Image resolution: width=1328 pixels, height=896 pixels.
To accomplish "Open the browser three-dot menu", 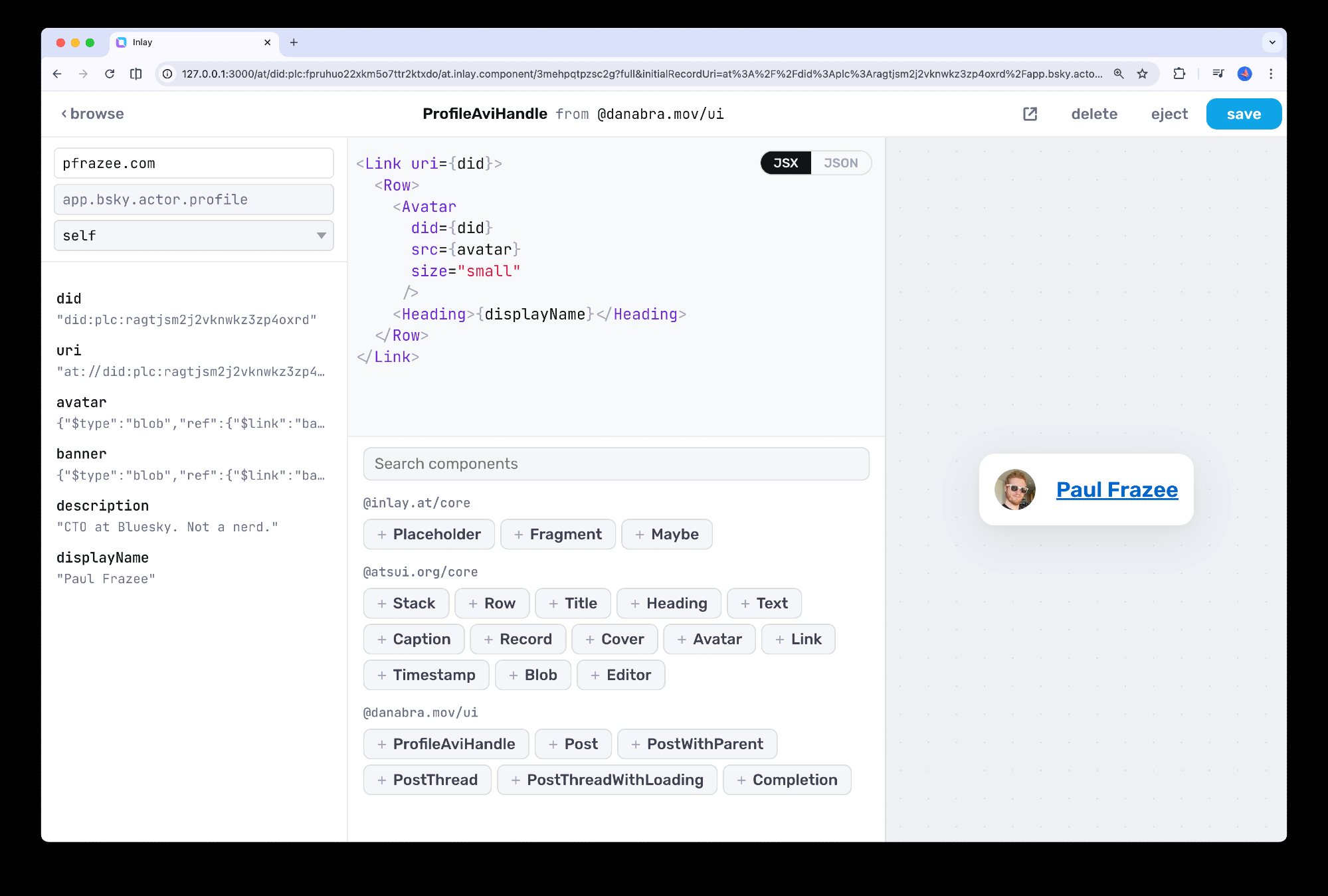I will point(1271,74).
